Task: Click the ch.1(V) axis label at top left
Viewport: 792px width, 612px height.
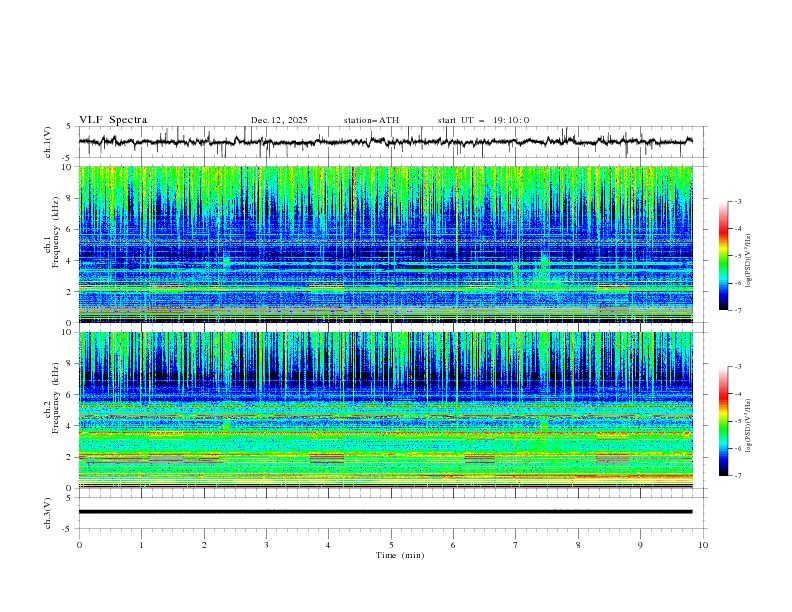Action: pos(49,142)
